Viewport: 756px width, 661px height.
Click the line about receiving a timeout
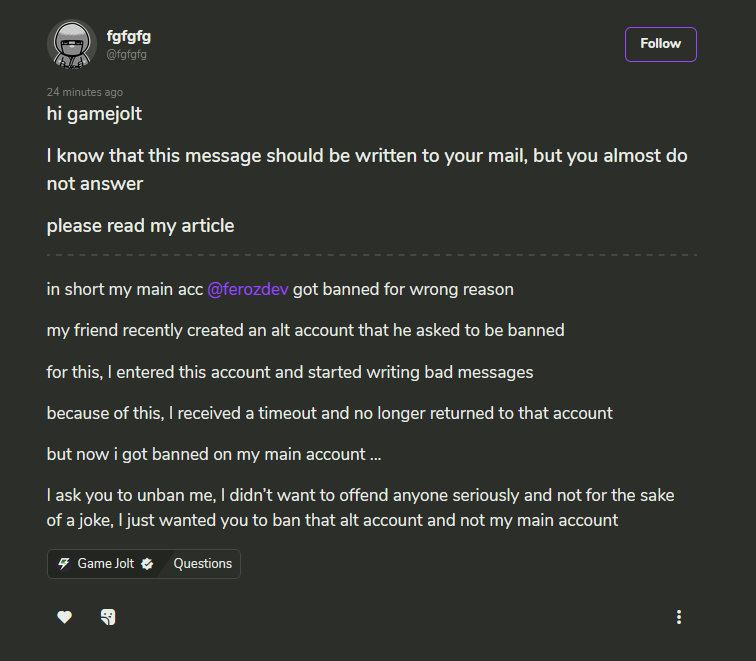(330, 413)
